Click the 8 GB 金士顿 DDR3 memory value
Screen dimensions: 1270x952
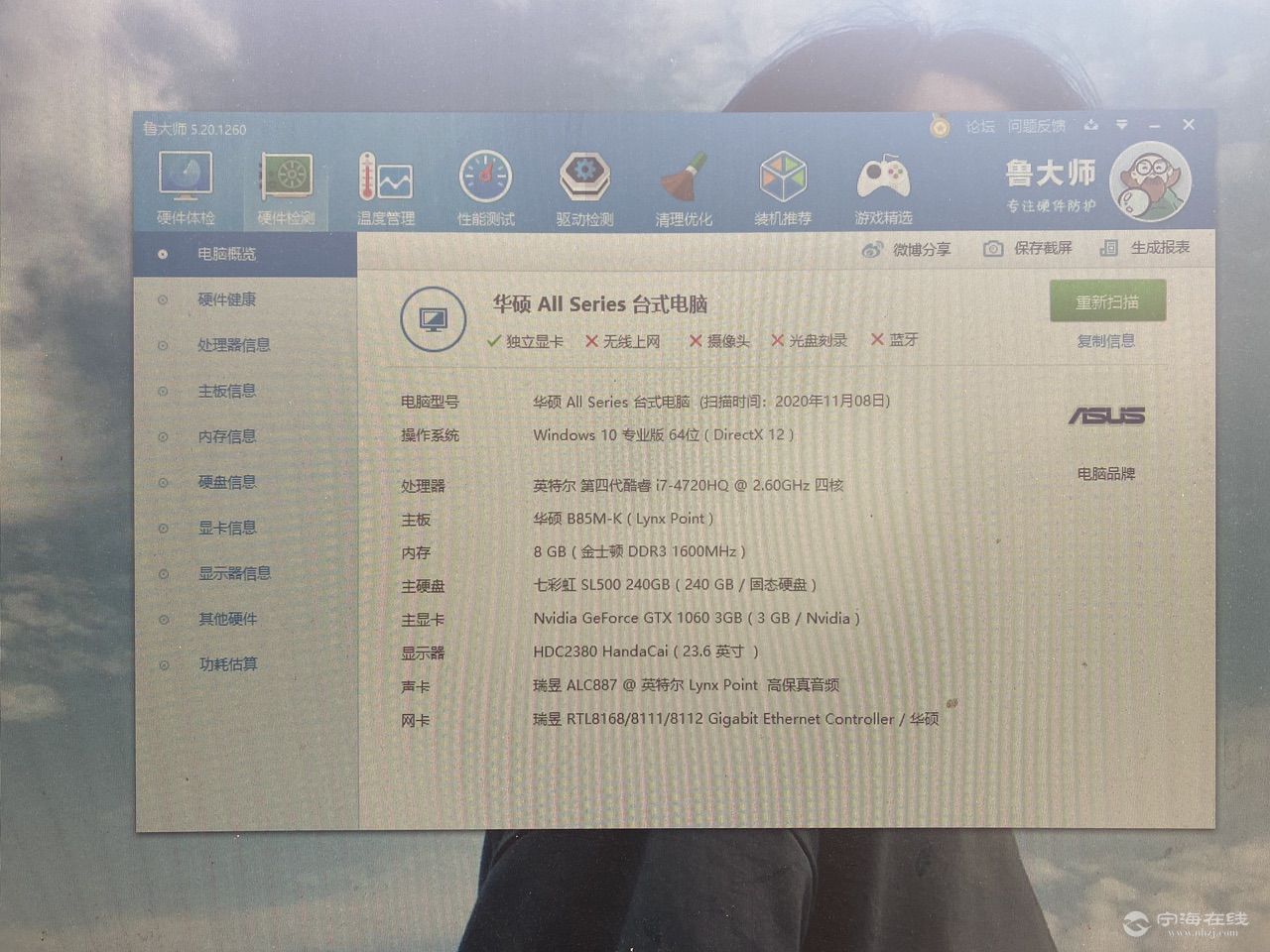(639, 551)
